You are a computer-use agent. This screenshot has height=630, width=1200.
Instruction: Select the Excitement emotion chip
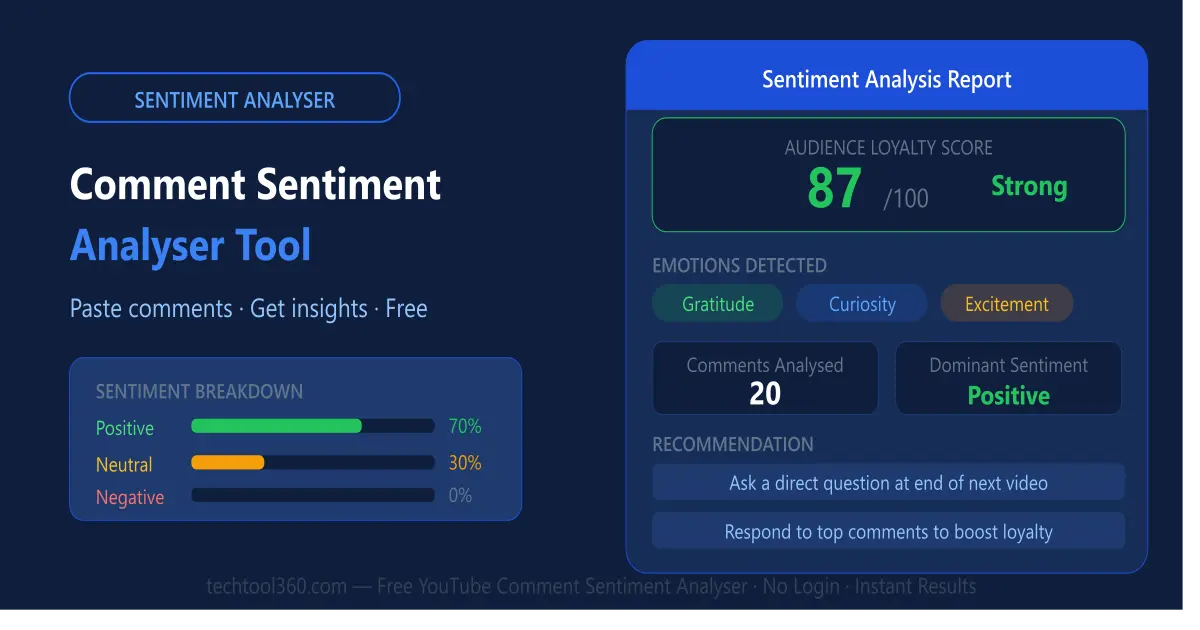pos(1006,303)
